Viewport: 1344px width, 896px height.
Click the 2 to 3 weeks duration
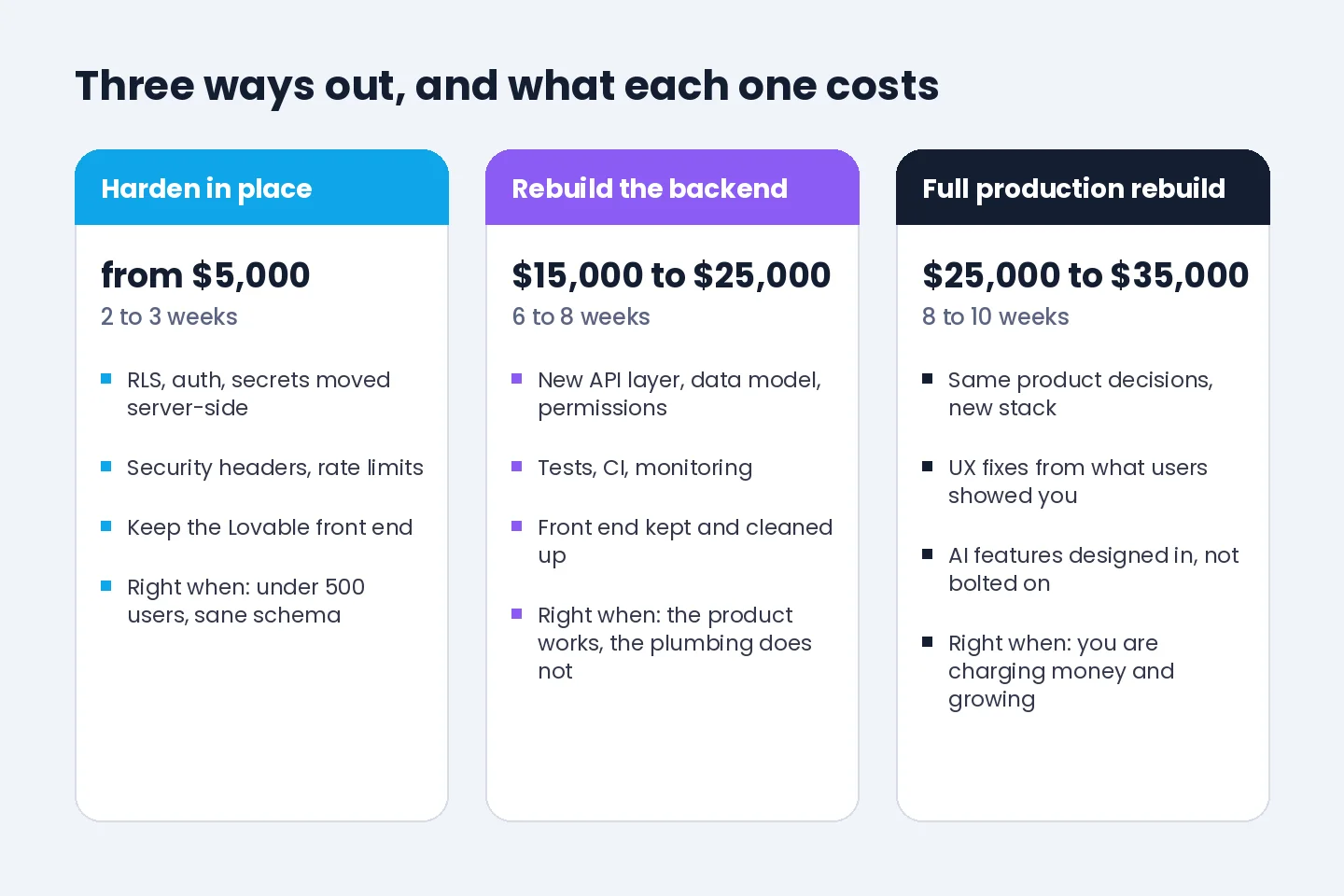(169, 317)
